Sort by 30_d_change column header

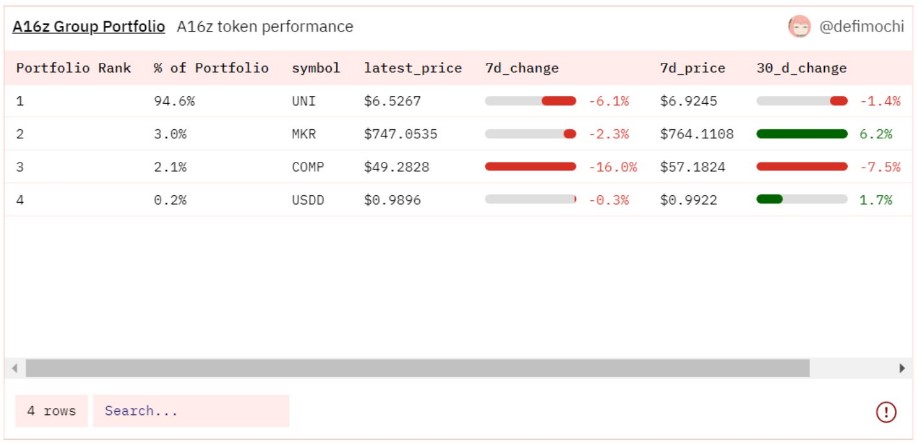(802, 68)
